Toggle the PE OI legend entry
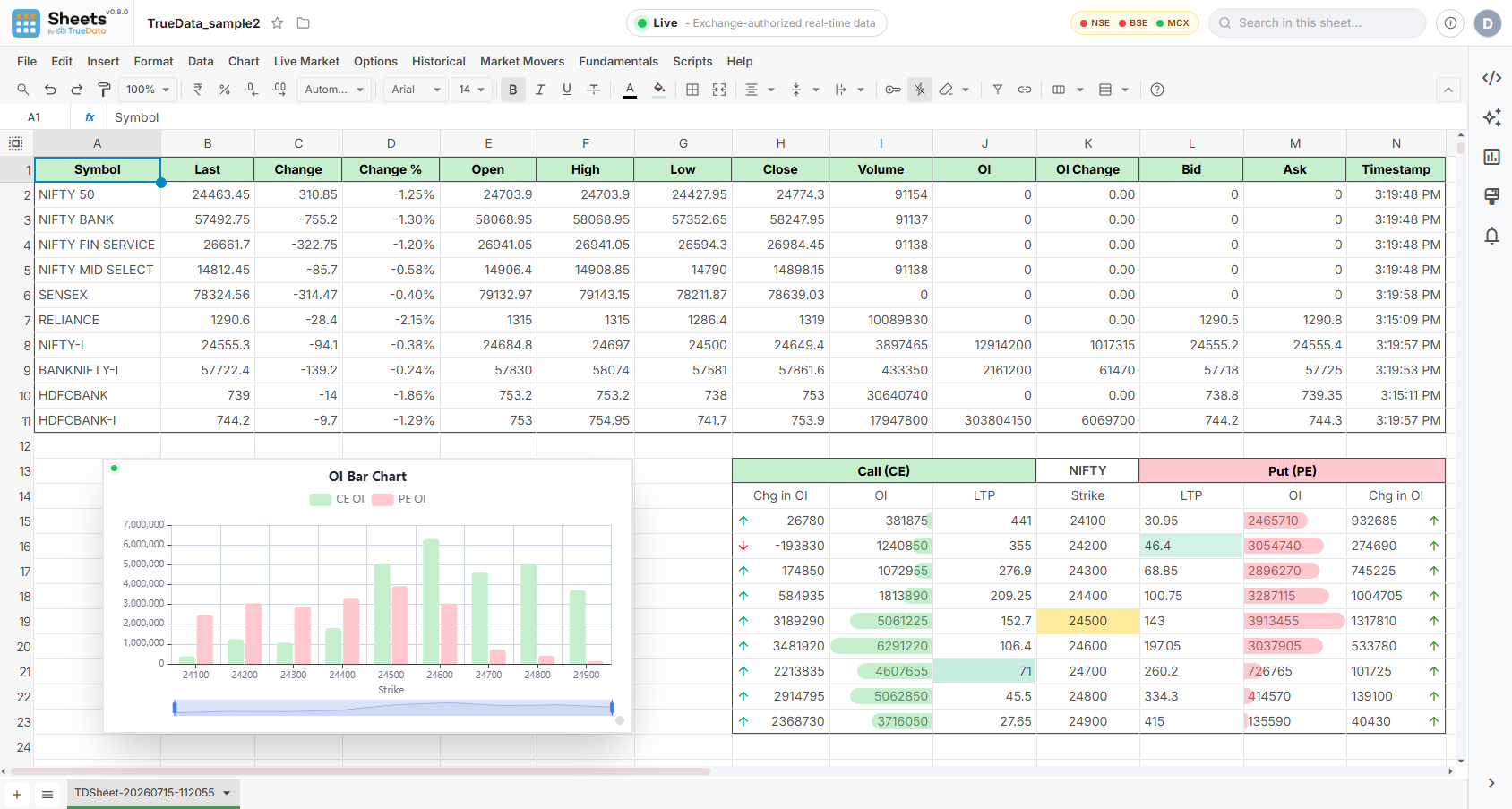 399,500
